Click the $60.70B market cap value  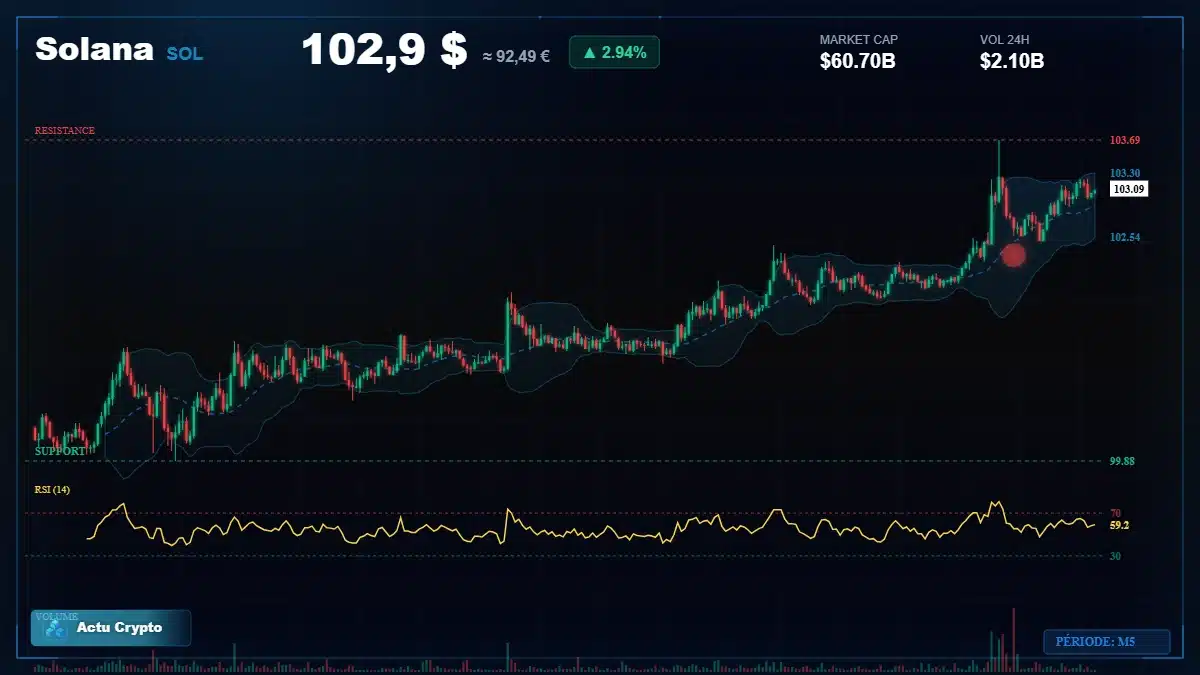[x=857, y=61]
